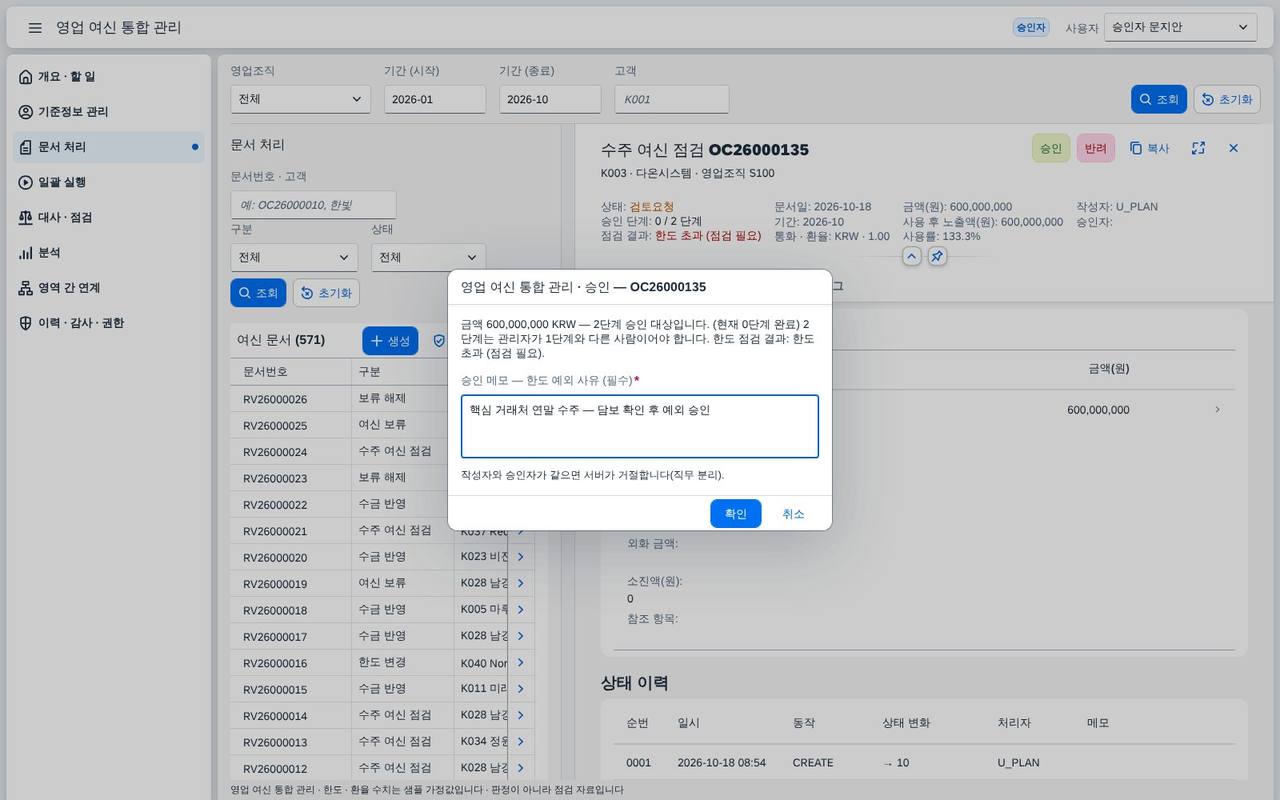Screen dimensions: 1280x800
Task: Open the 영업조직 전체 dropdown
Action: coord(300,99)
